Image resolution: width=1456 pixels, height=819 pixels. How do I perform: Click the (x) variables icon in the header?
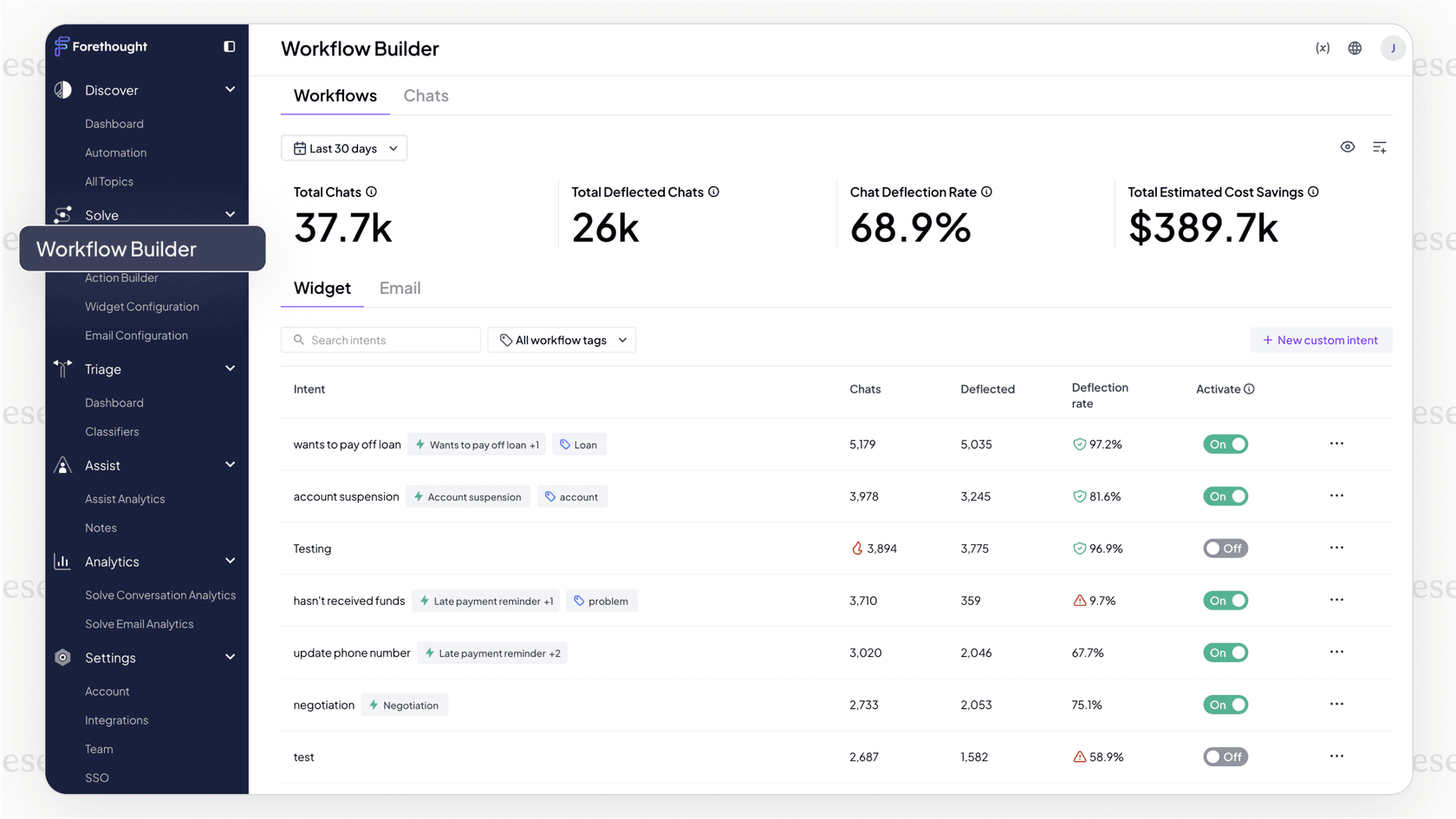(1322, 48)
